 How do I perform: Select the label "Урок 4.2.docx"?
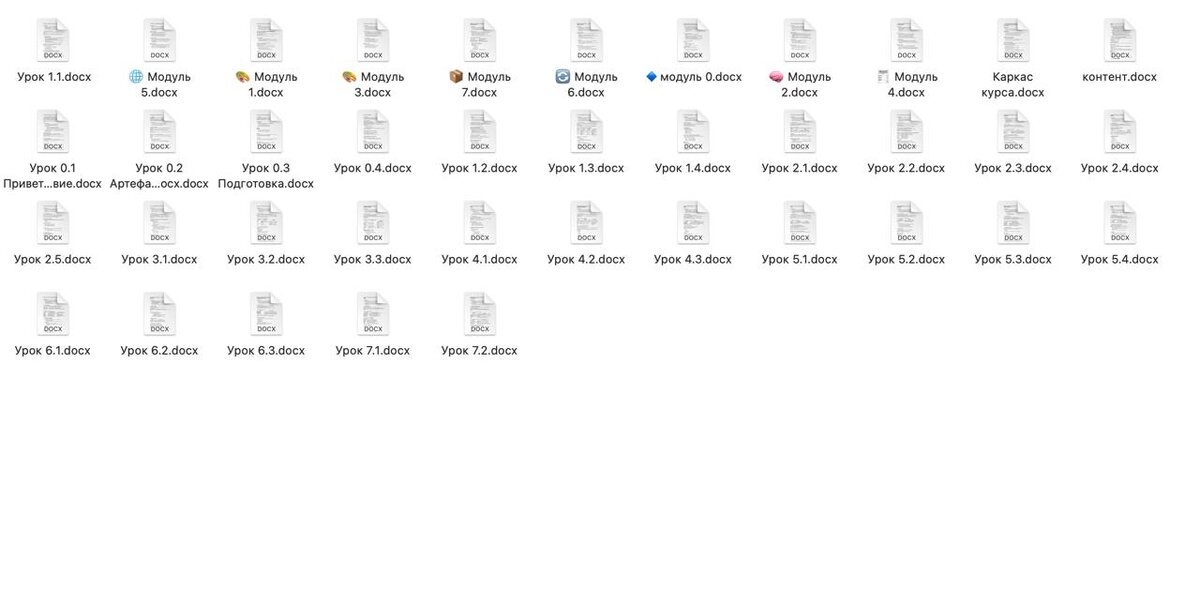click(586, 260)
